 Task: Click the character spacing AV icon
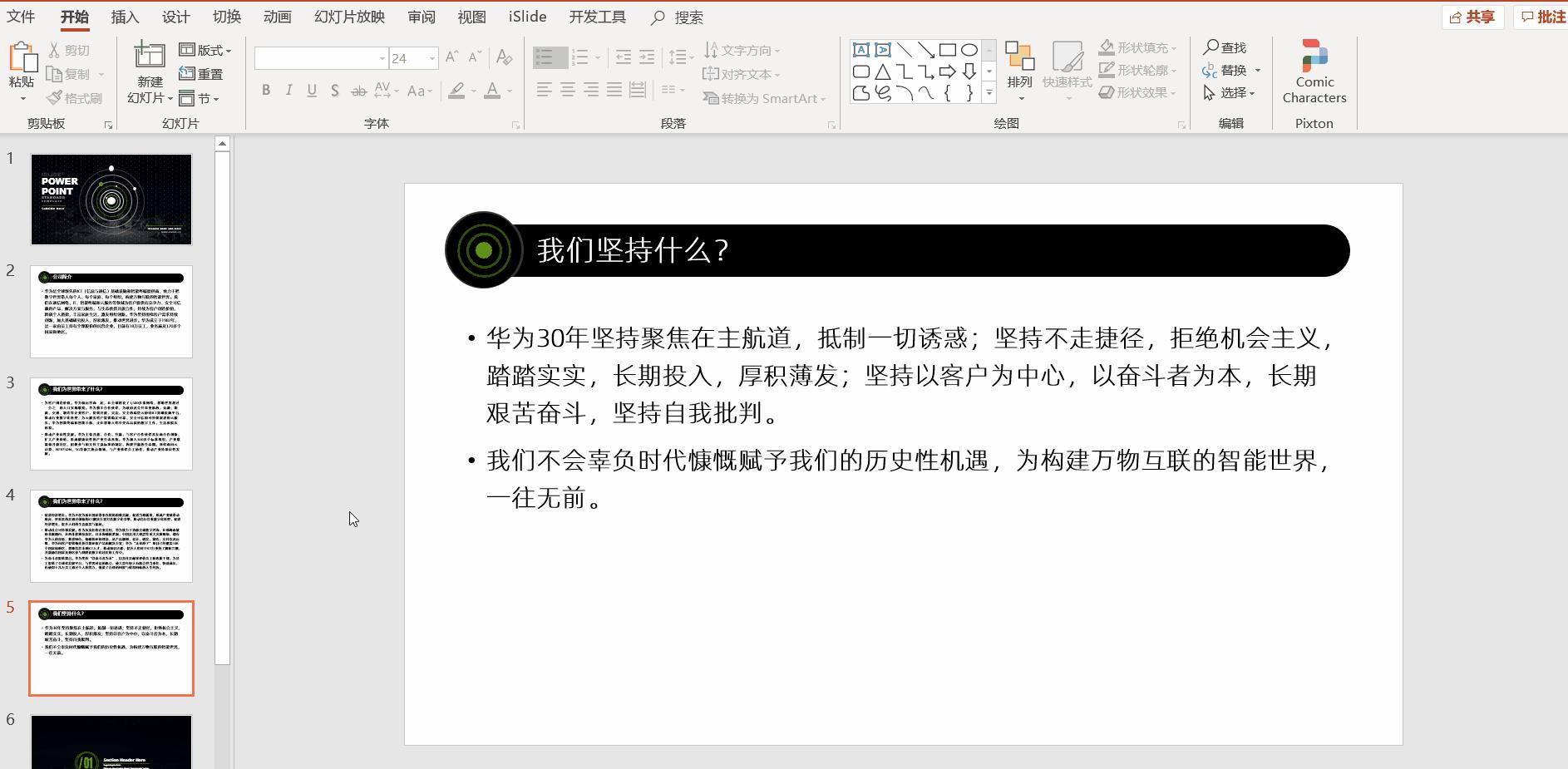coord(386,90)
